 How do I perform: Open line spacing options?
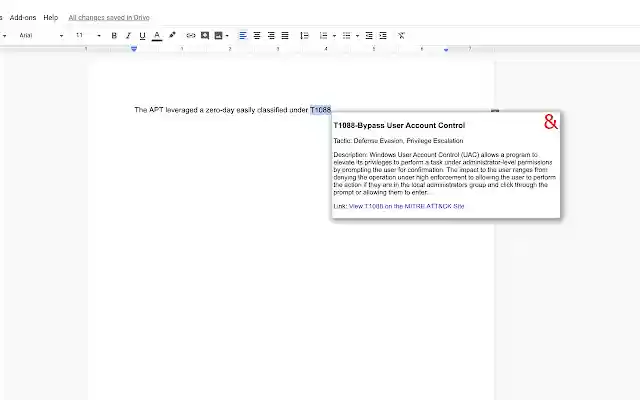[x=304, y=36]
